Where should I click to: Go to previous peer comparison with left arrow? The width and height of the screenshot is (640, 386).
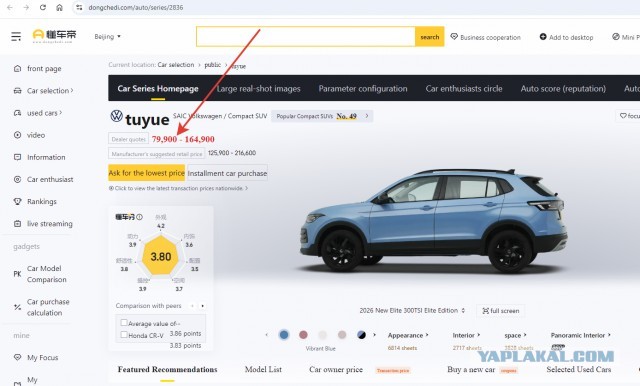(192, 306)
